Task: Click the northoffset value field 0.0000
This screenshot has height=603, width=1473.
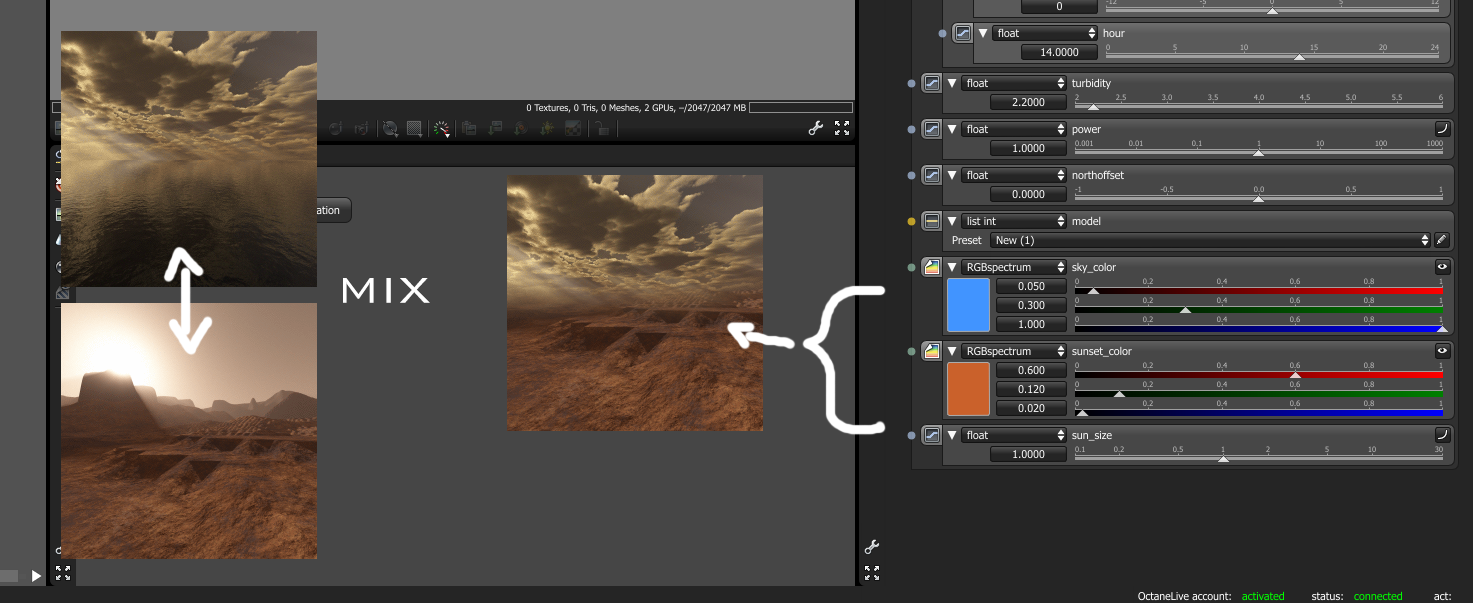Action: [x=1028, y=194]
